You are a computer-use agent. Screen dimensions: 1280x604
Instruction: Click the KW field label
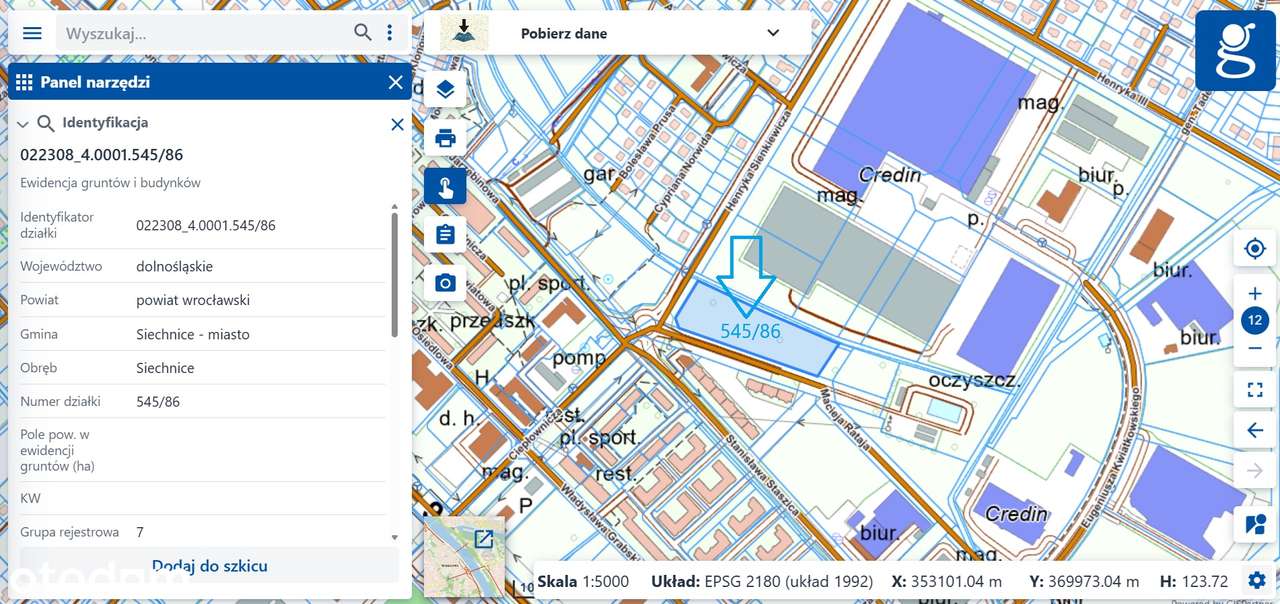(x=30, y=498)
